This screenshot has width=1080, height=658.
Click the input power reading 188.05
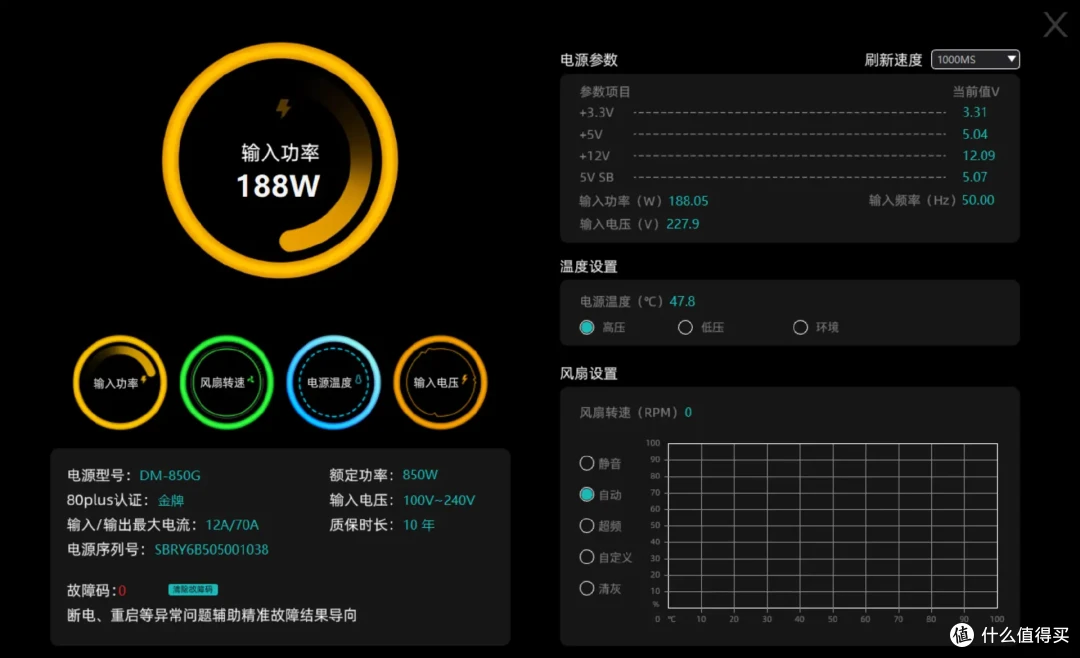click(x=688, y=201)
